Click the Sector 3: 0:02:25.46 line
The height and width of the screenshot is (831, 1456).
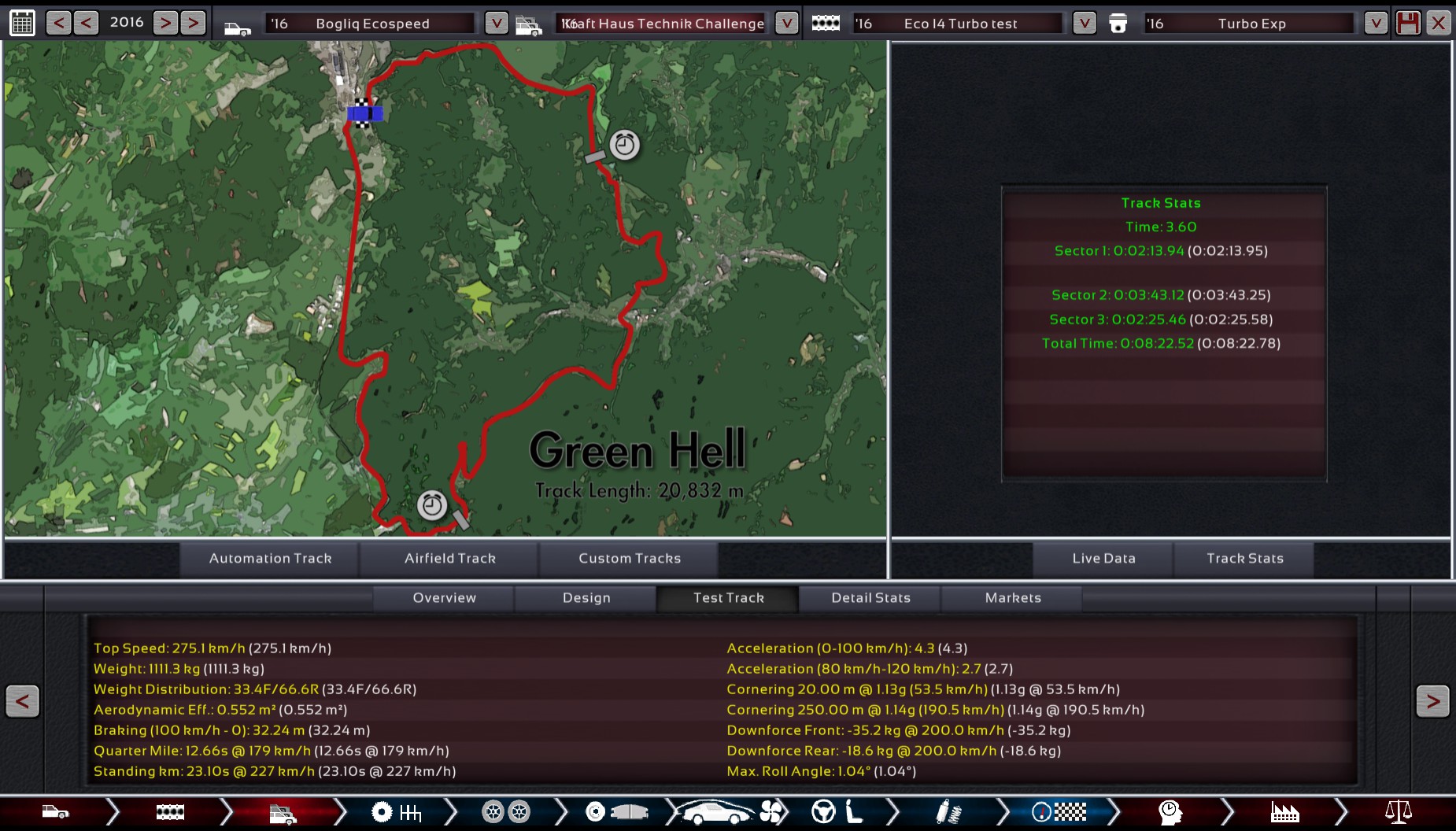pyautogui.click(x=1161, y=319)
